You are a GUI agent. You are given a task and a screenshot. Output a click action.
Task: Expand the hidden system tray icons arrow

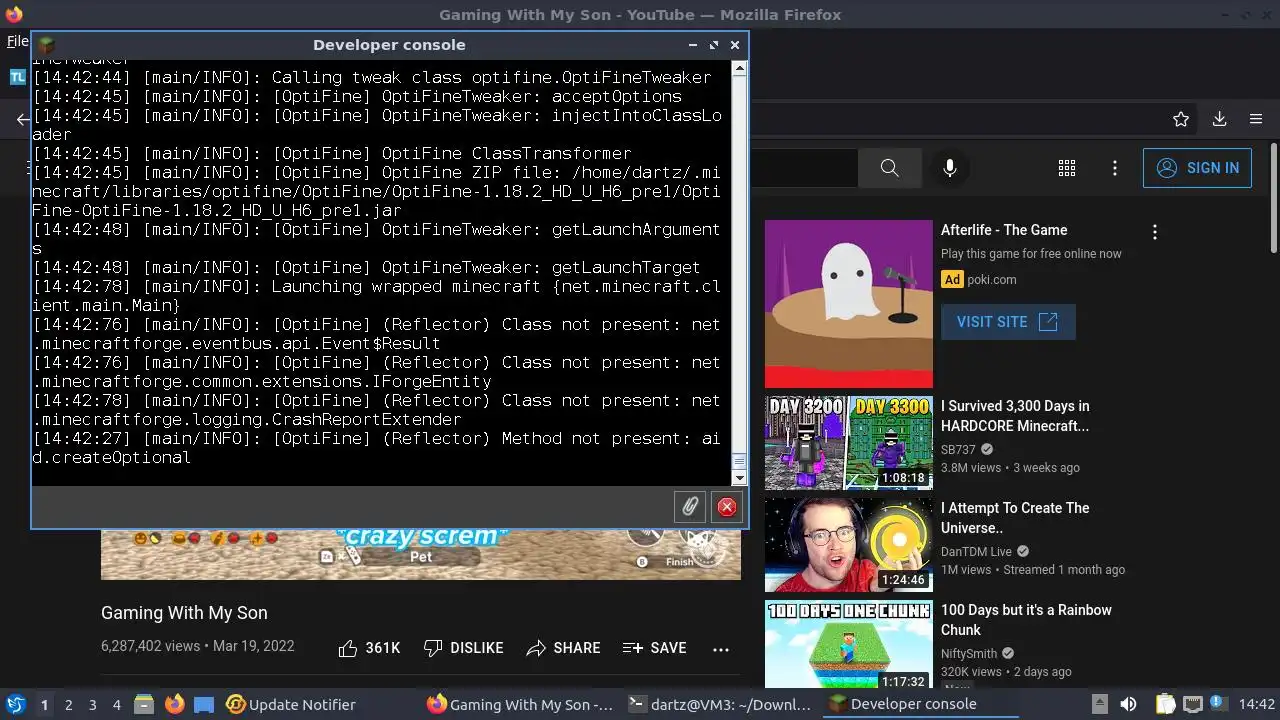[x=1099, y=704]
